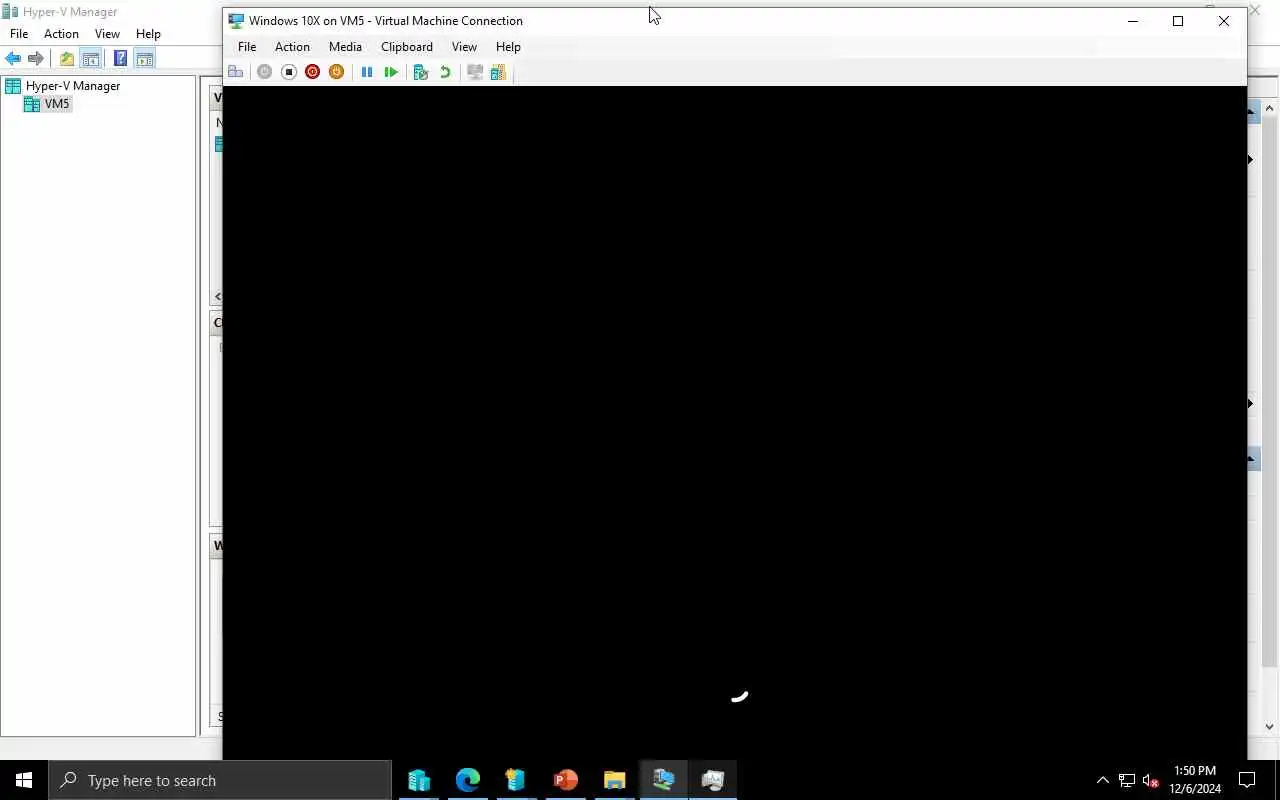Open Hyper-V Manager's Help menu
This screenshot has height=800, width=1280.
(148, 34)
